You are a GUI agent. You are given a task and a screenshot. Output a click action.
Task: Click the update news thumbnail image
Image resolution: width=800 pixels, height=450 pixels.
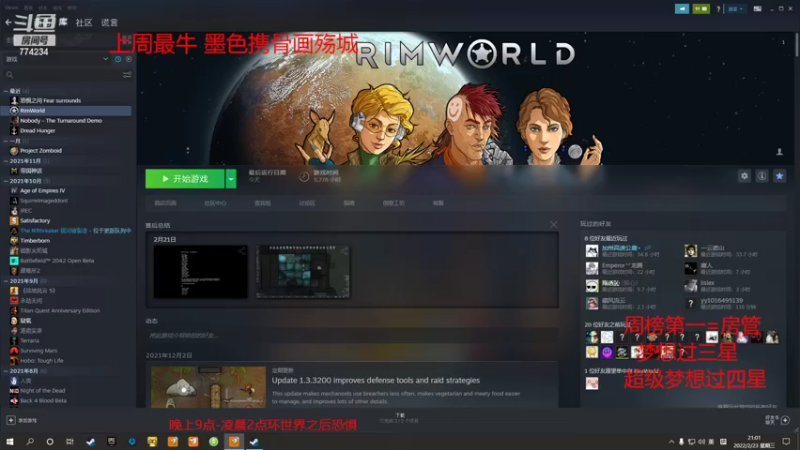(208, 387)
